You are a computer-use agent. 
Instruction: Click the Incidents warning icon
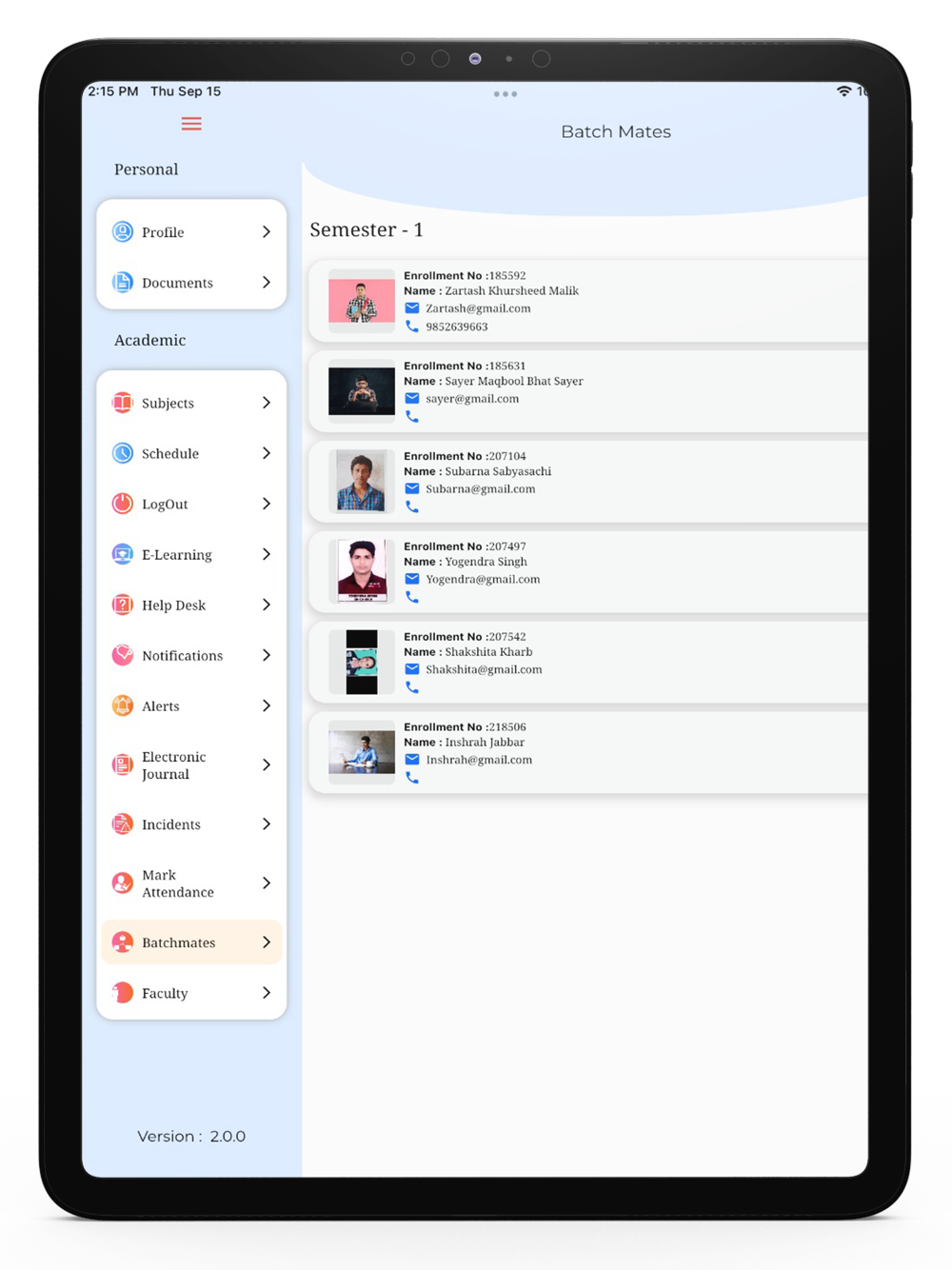(123, 824)
